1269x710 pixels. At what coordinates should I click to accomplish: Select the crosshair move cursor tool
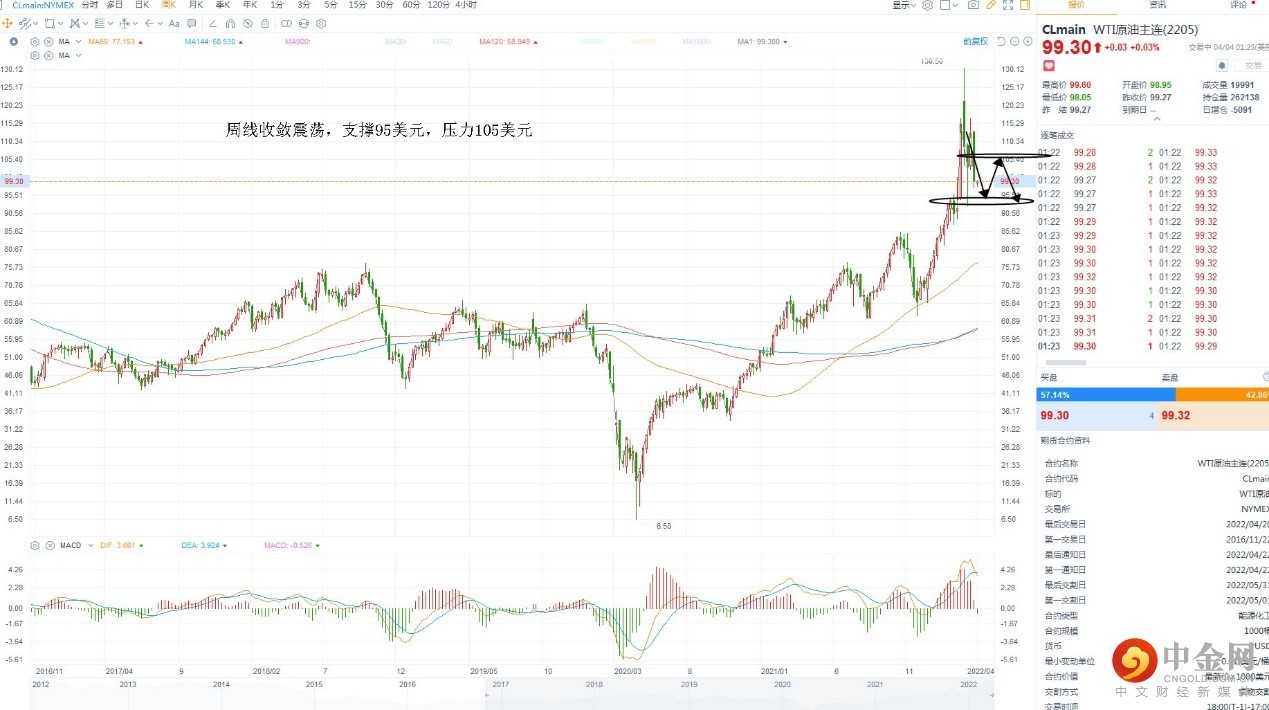[x=7, y=23]
